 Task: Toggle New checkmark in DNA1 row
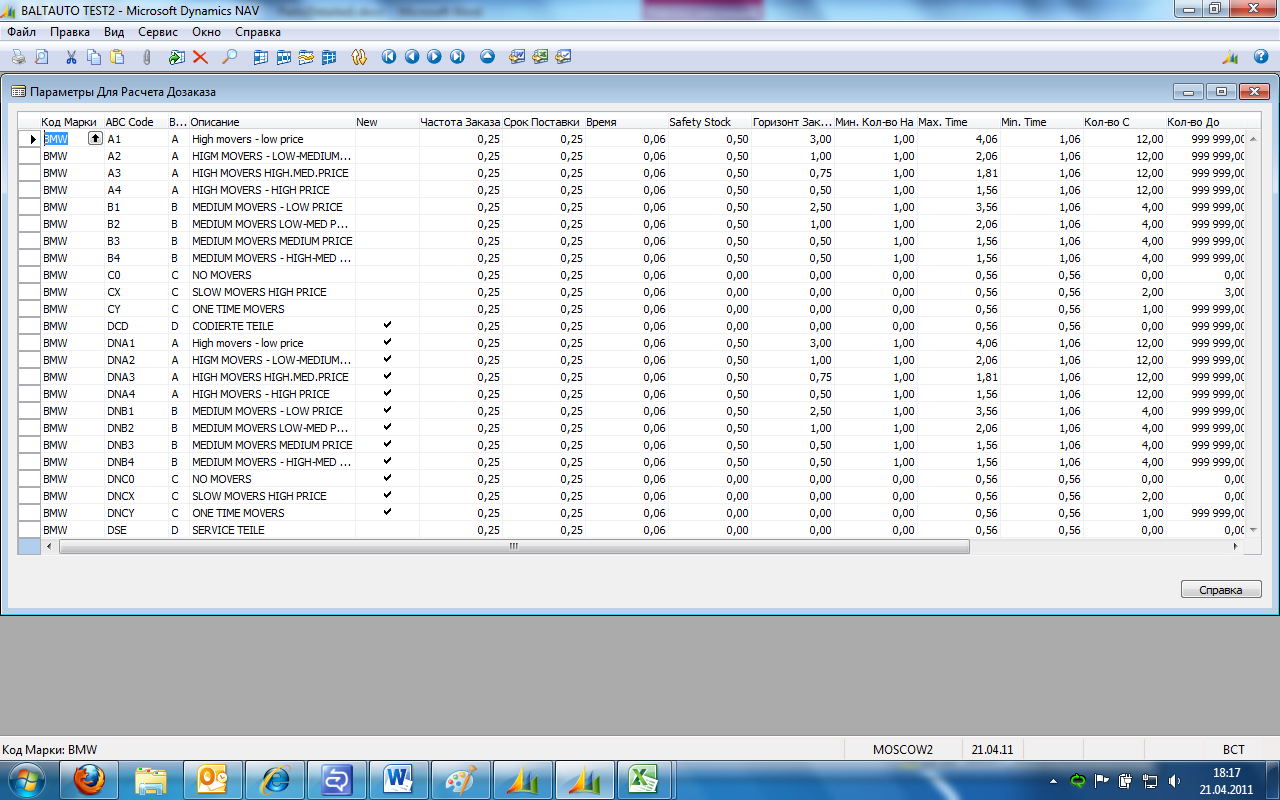(x=387, y=343)
